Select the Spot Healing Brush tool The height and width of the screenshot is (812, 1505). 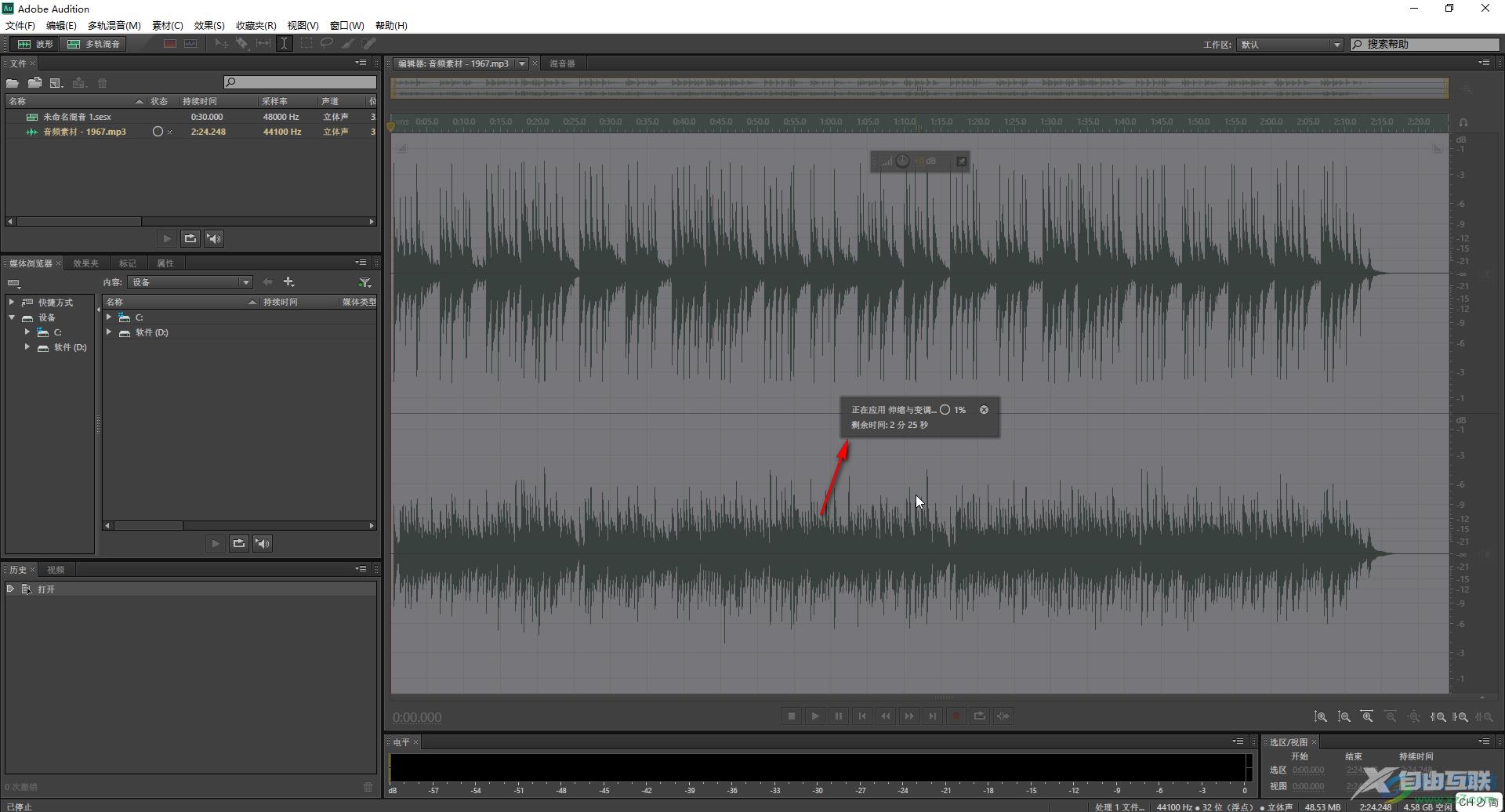pyautogui.click(x=368, y=44)
